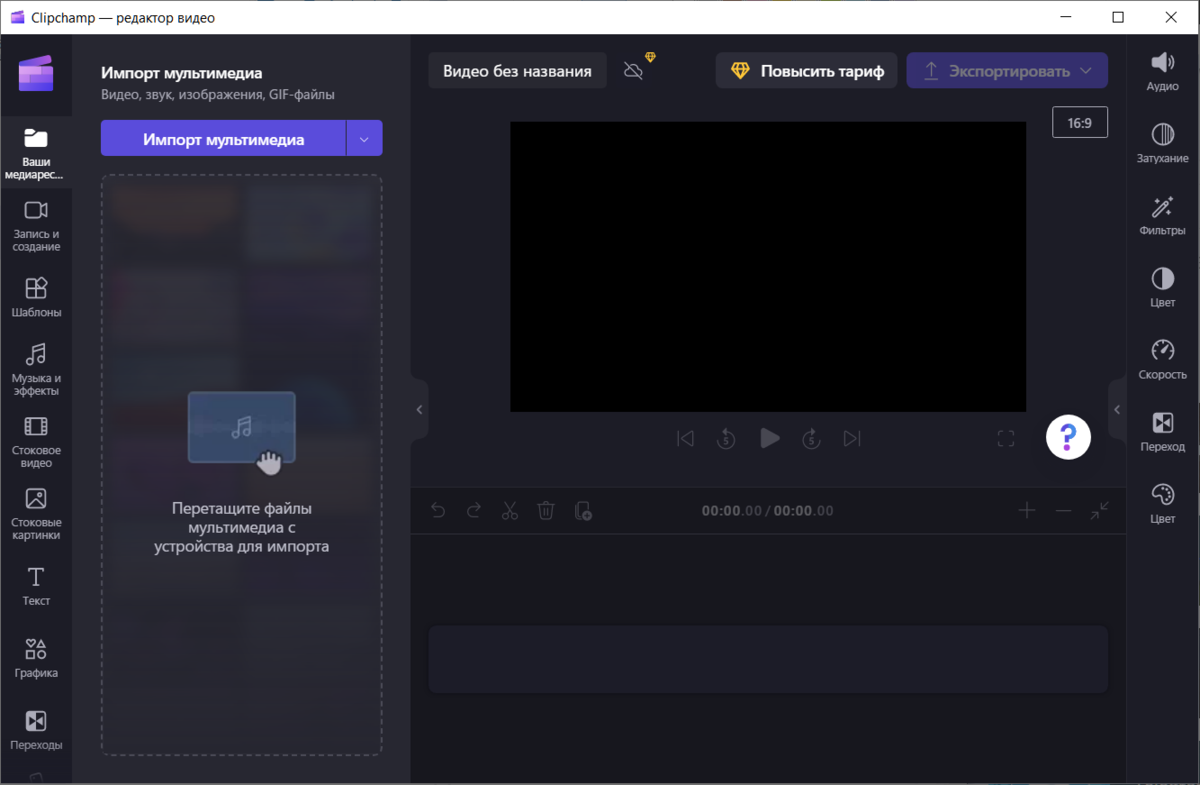
Task: Open the Фильтры panel on the right
Action: point(1162,215)
